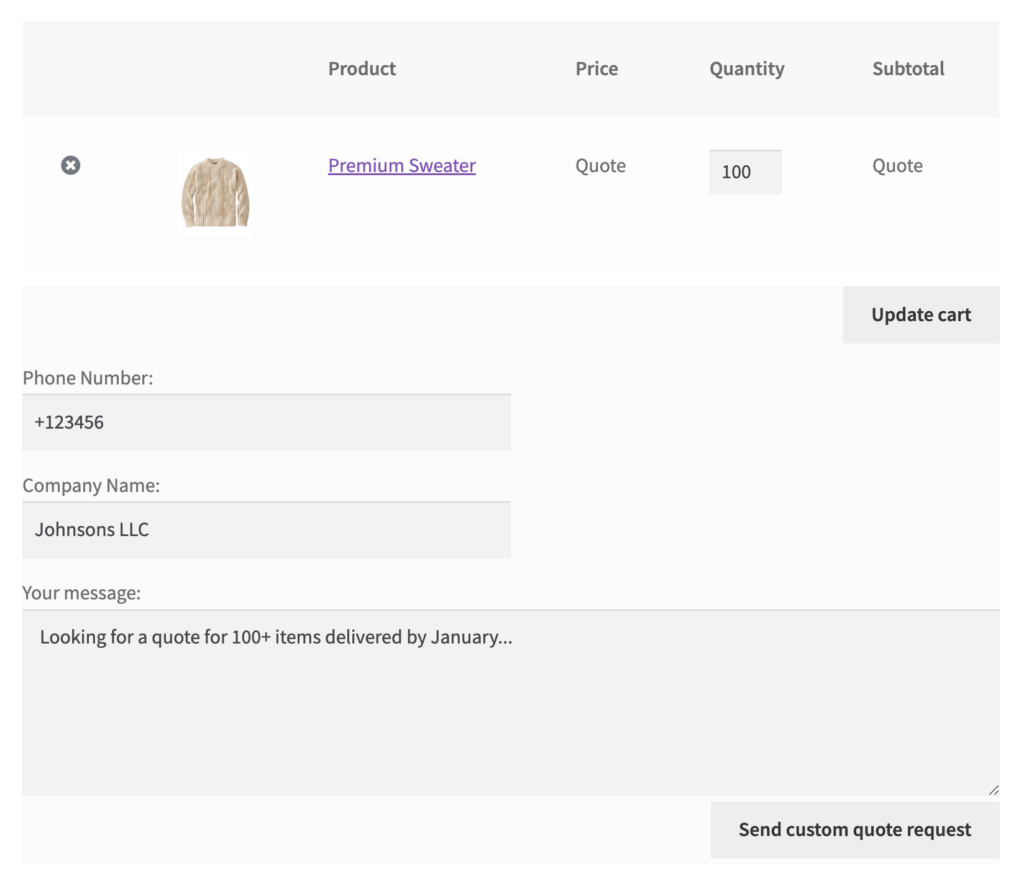This screenshot has height=887, width=1024.
Task: Select the Company Name label
Action: (91, 485)
